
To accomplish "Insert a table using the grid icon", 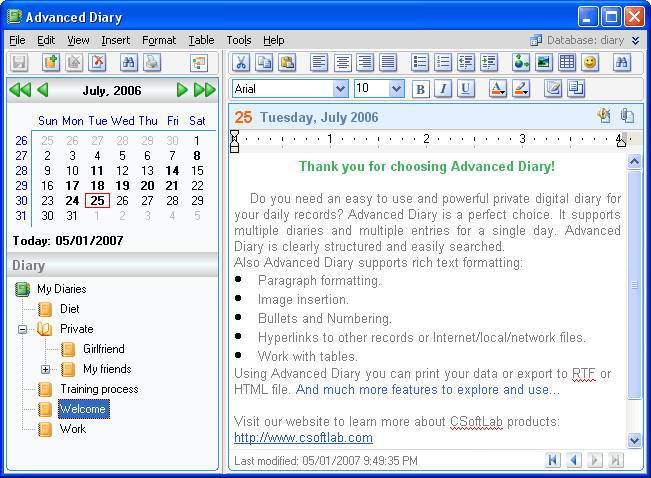I will point(567,63).
